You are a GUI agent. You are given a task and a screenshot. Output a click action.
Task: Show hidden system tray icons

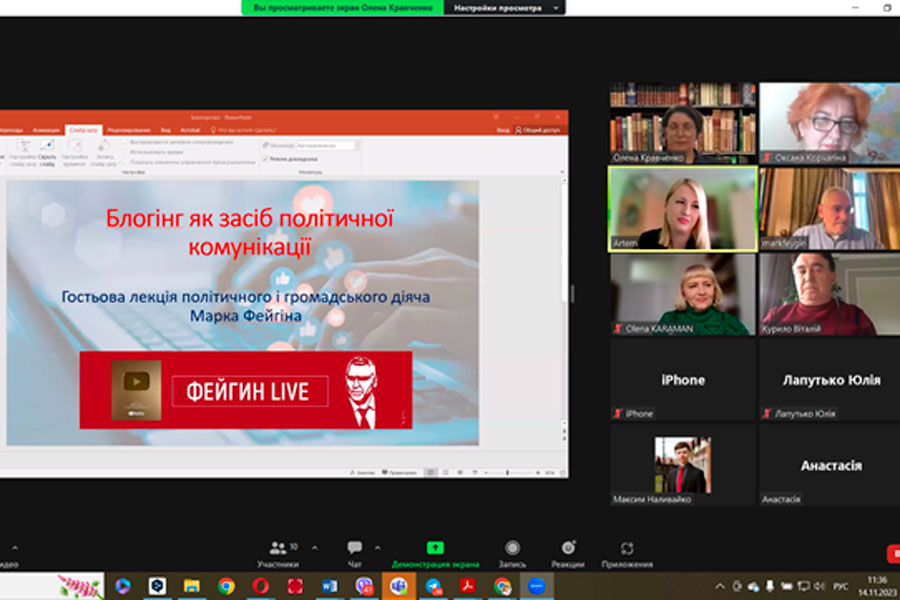719,586
